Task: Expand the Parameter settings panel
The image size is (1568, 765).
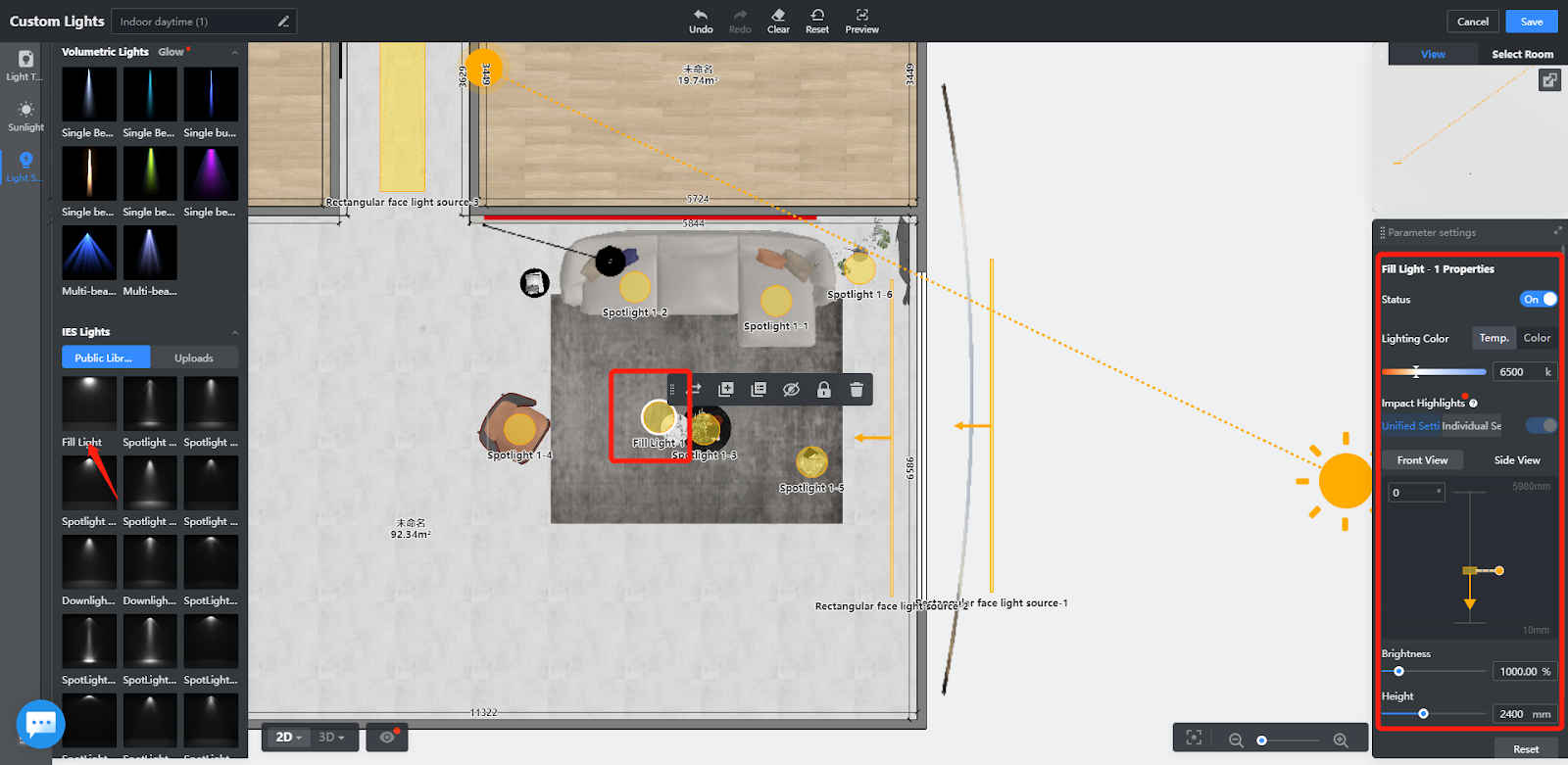Action: [x=1557, y=231]
